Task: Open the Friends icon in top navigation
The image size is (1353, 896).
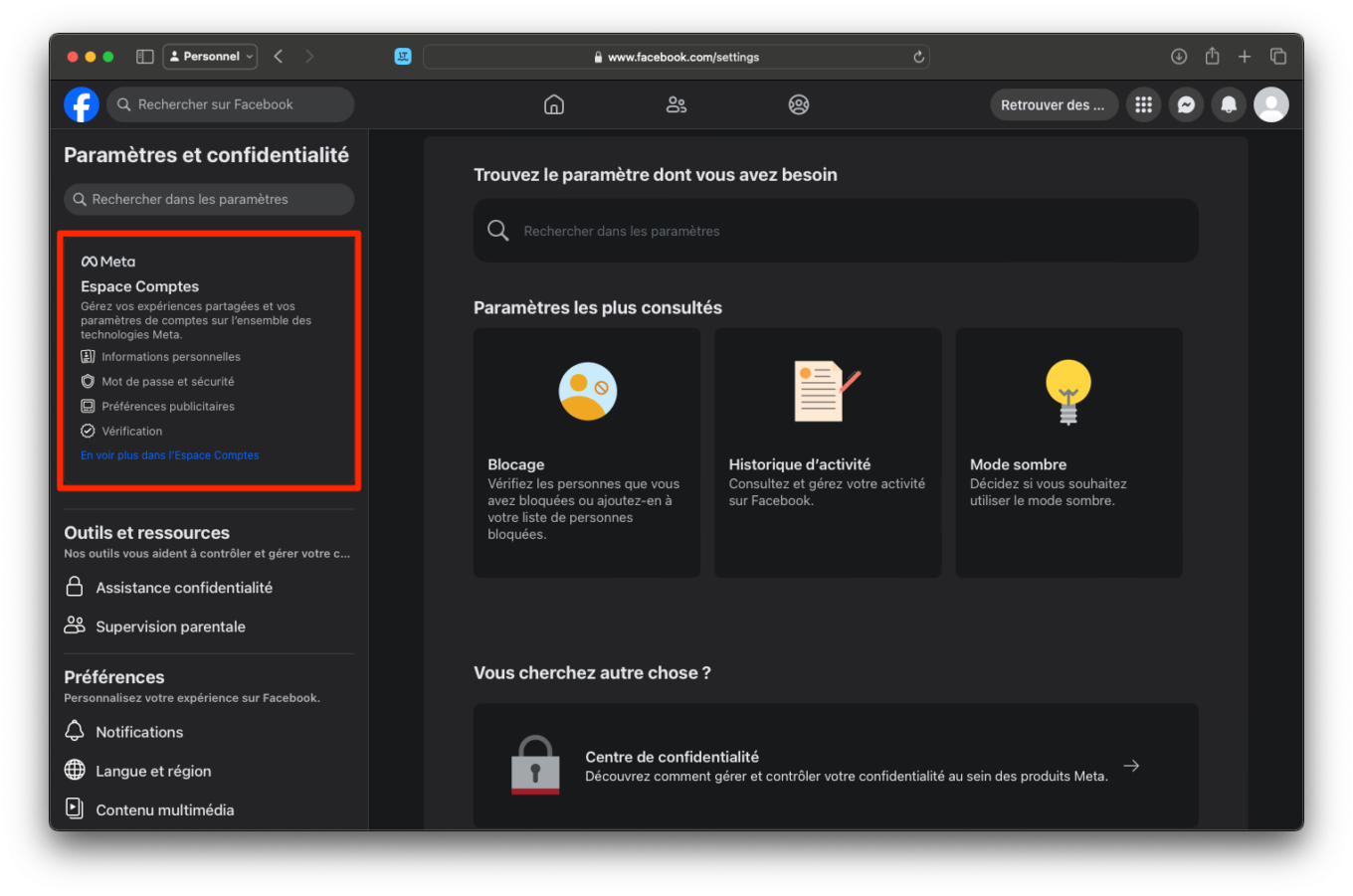Action: [676, 104]
